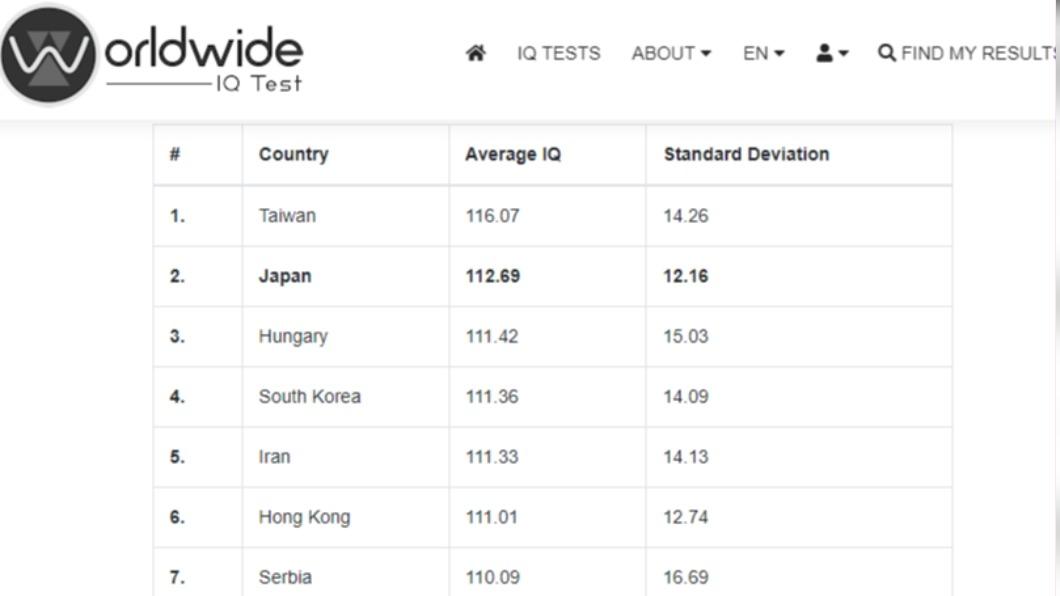Screen dimensions: 1060x596
Task: Click the Country column header
Action: pyautogui.click(x=293, y=154)
